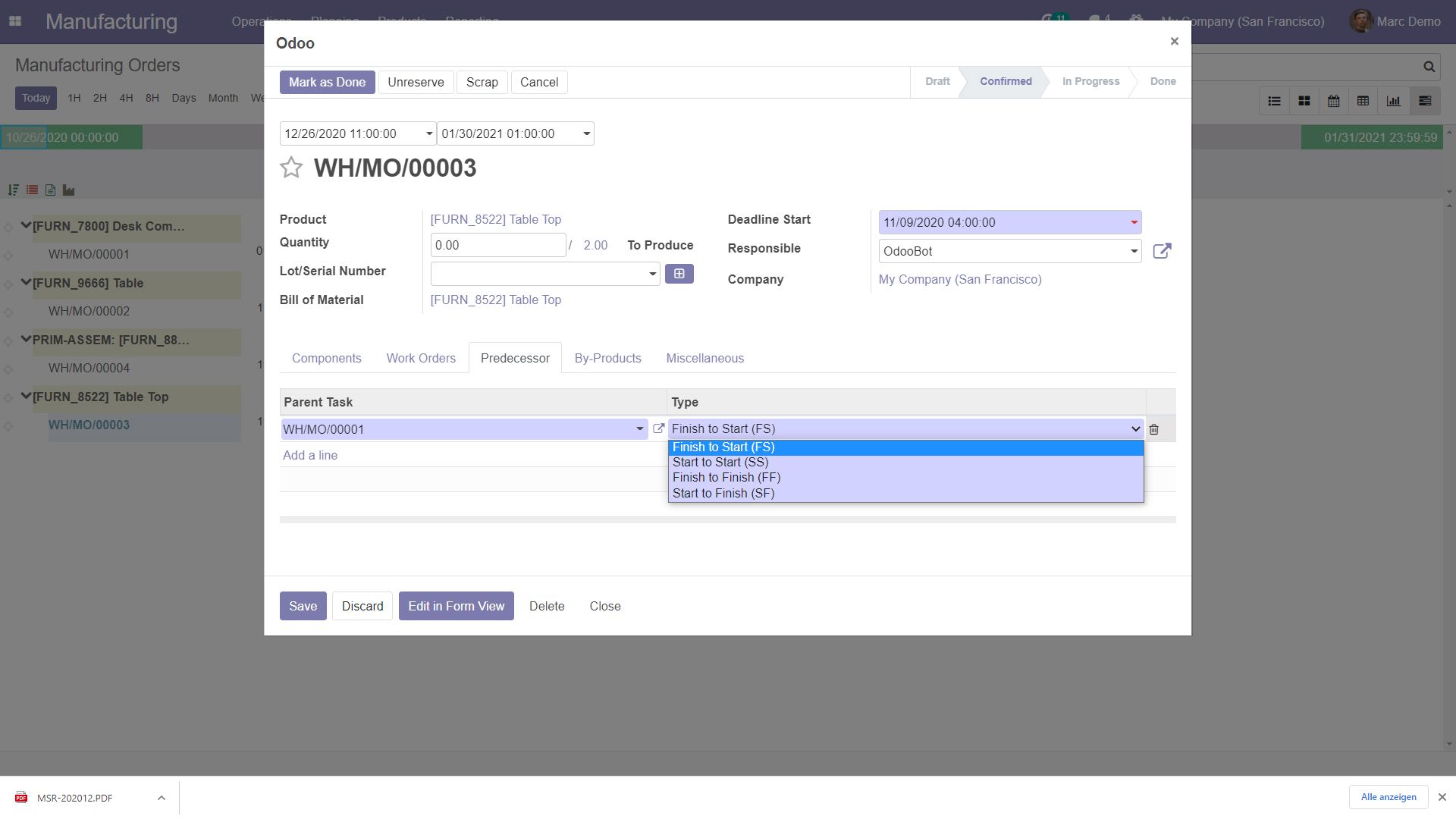Click the Mark as Done button
Image resolution: width=1456 pixels, height=819 pixels.
point(327,82)
